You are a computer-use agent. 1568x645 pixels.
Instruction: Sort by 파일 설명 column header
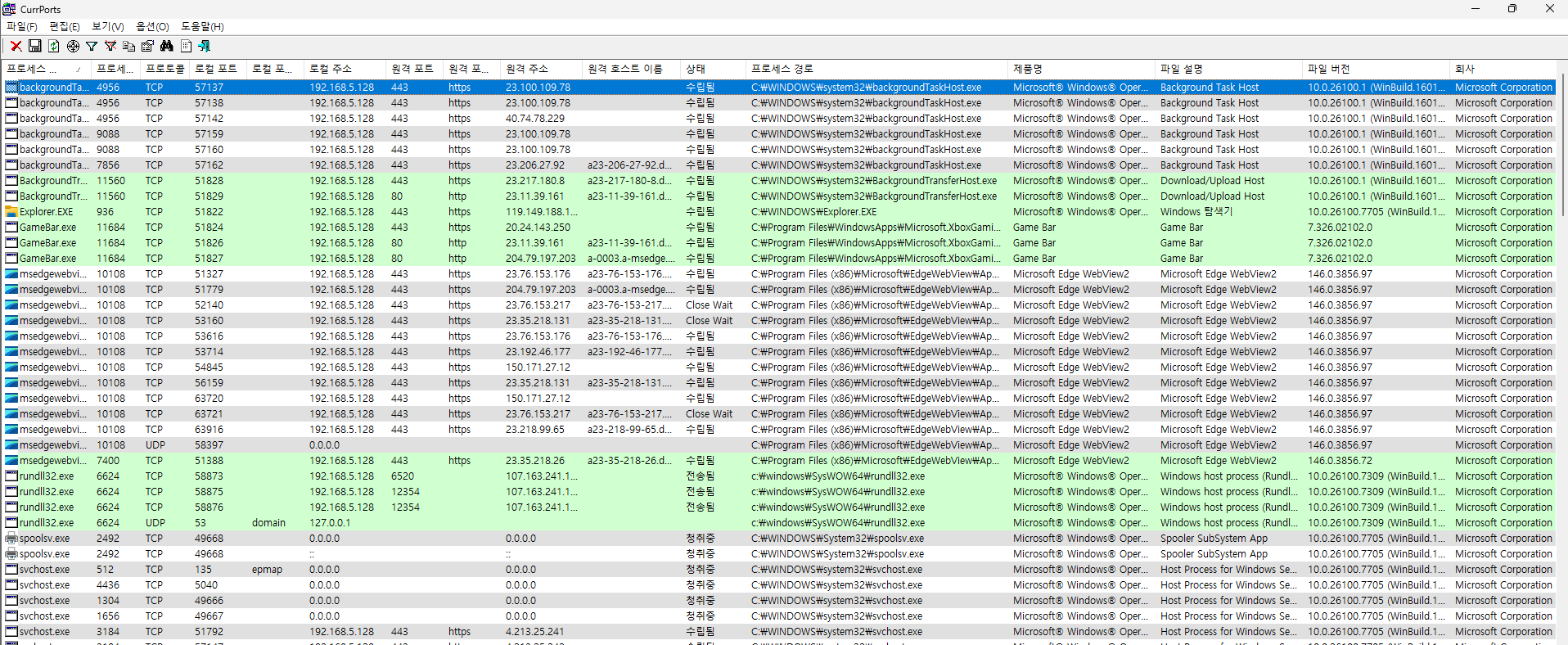pos(1228,69)
